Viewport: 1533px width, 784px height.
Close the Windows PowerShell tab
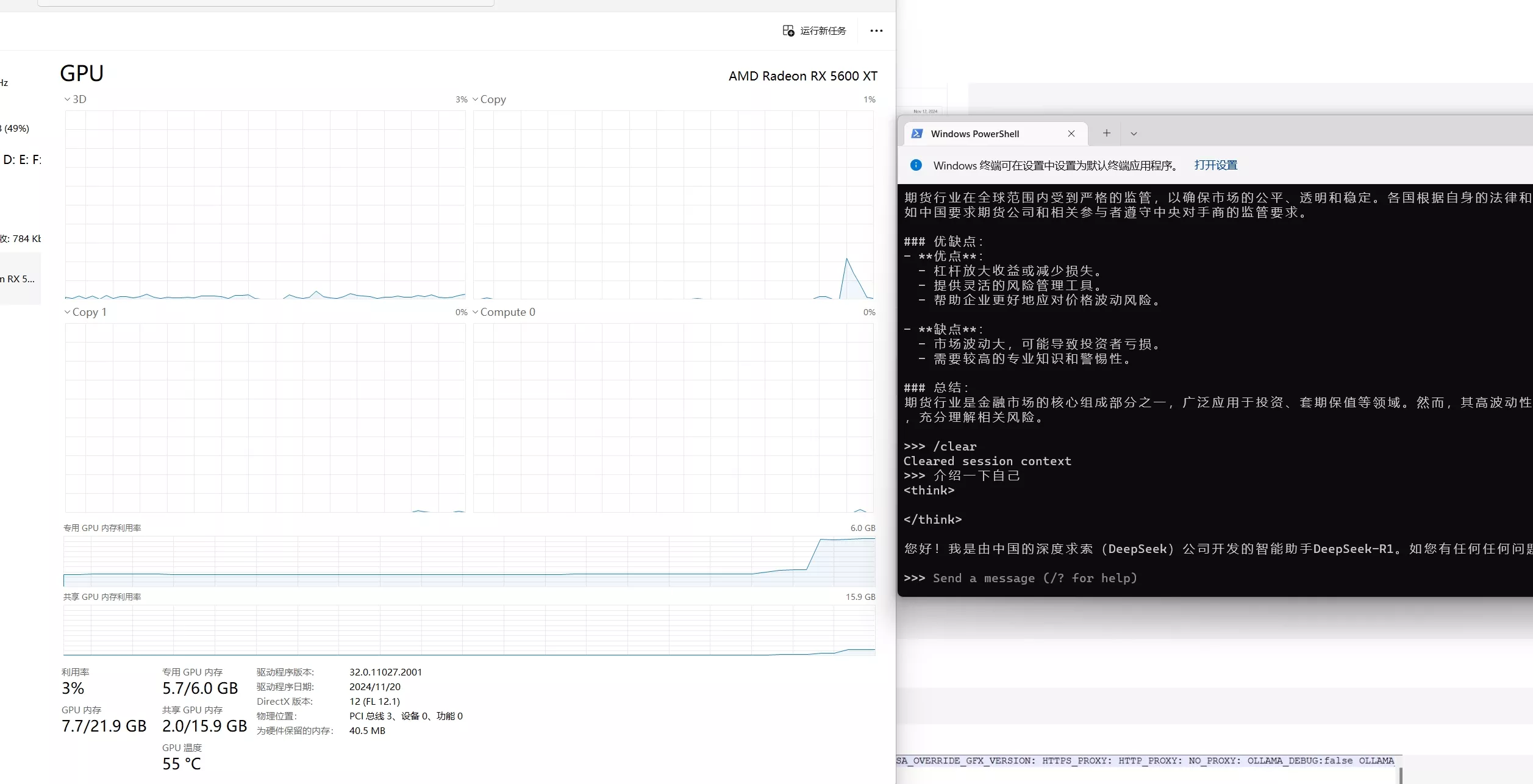(1071, 134)
